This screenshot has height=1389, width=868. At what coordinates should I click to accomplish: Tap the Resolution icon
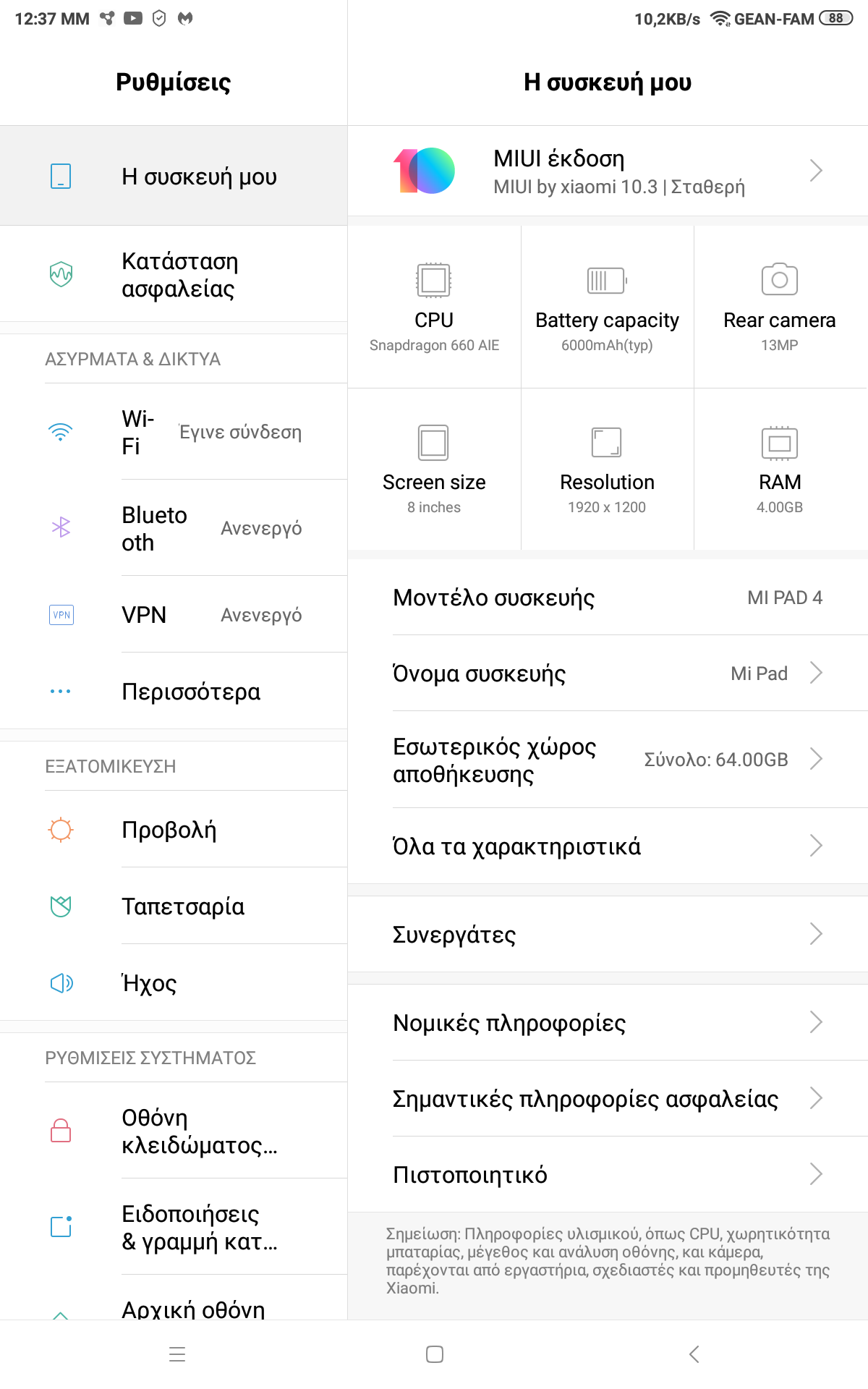[x=606, y=443]
